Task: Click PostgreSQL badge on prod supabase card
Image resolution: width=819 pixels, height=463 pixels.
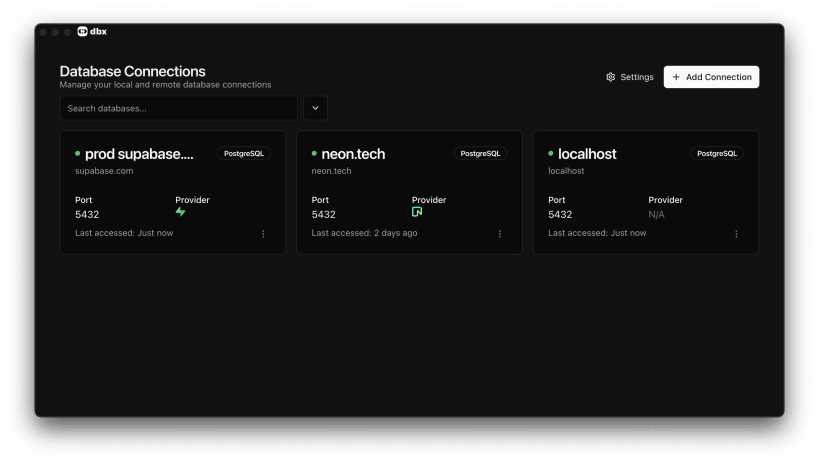Action: coord(244,154)
